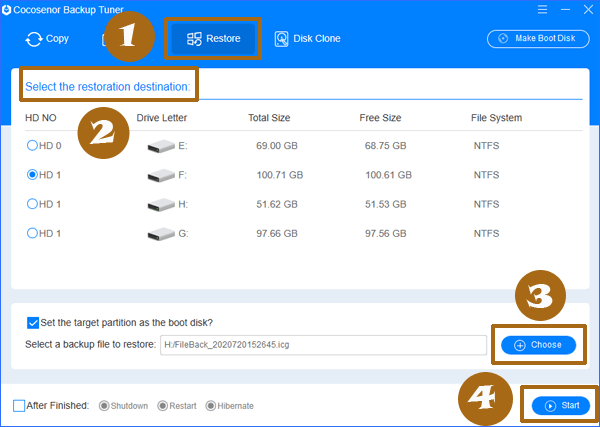Click the 69.00 GB total size cell
The width and height of the screenshot is (600, 427).
click(x=277, y=146)
